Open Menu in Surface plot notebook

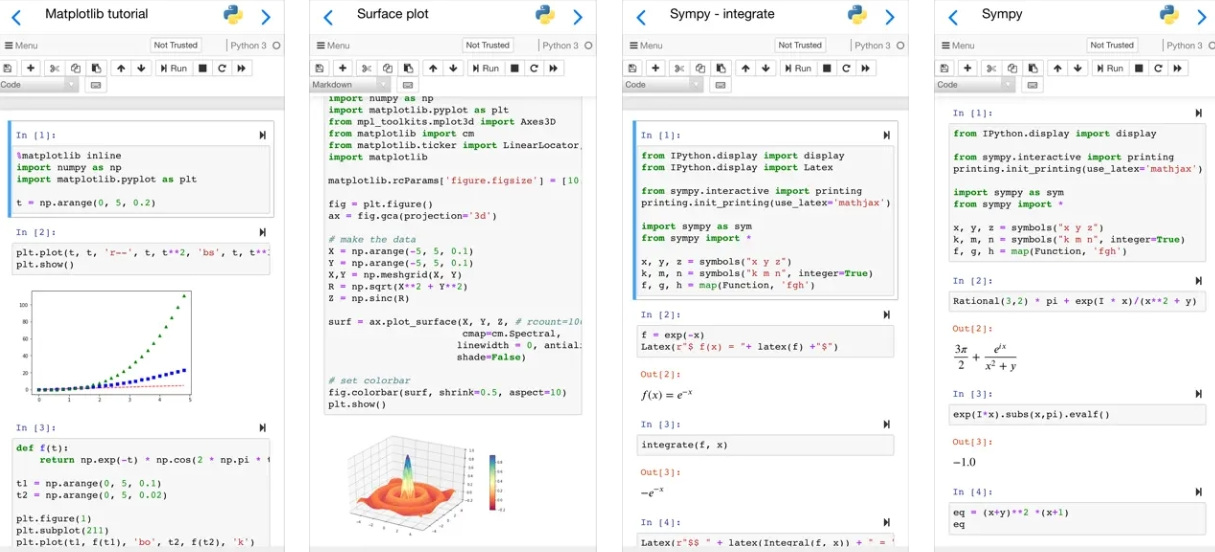(332, 45)
